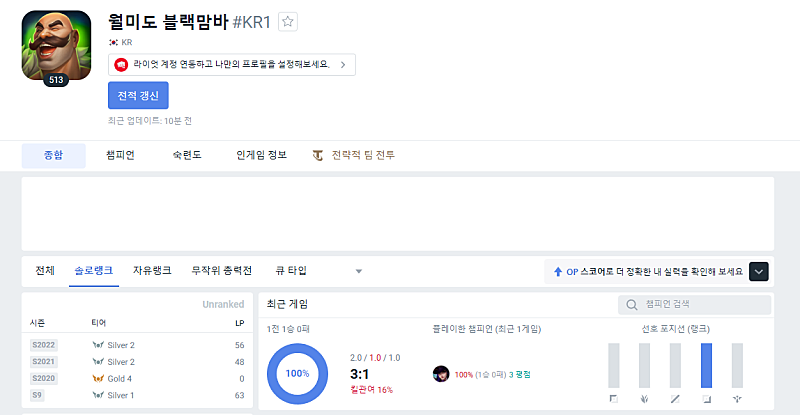Switch to the 챔피언 tab
Screen dimensions: 800x415
click(x=120, y=155)
